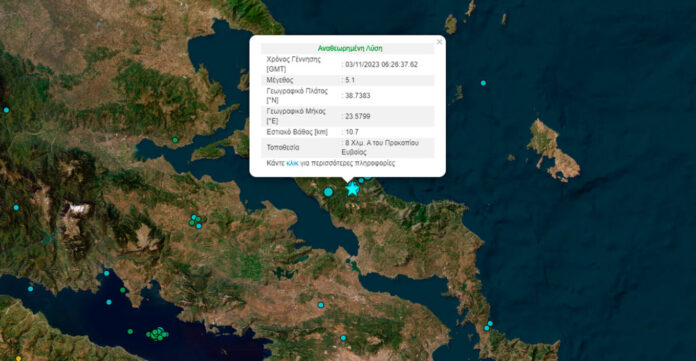Viewport: 696px width, 361px height.
Task: Close the earthquake info popup
Action: pyautogui.click(x=439, y=42)
